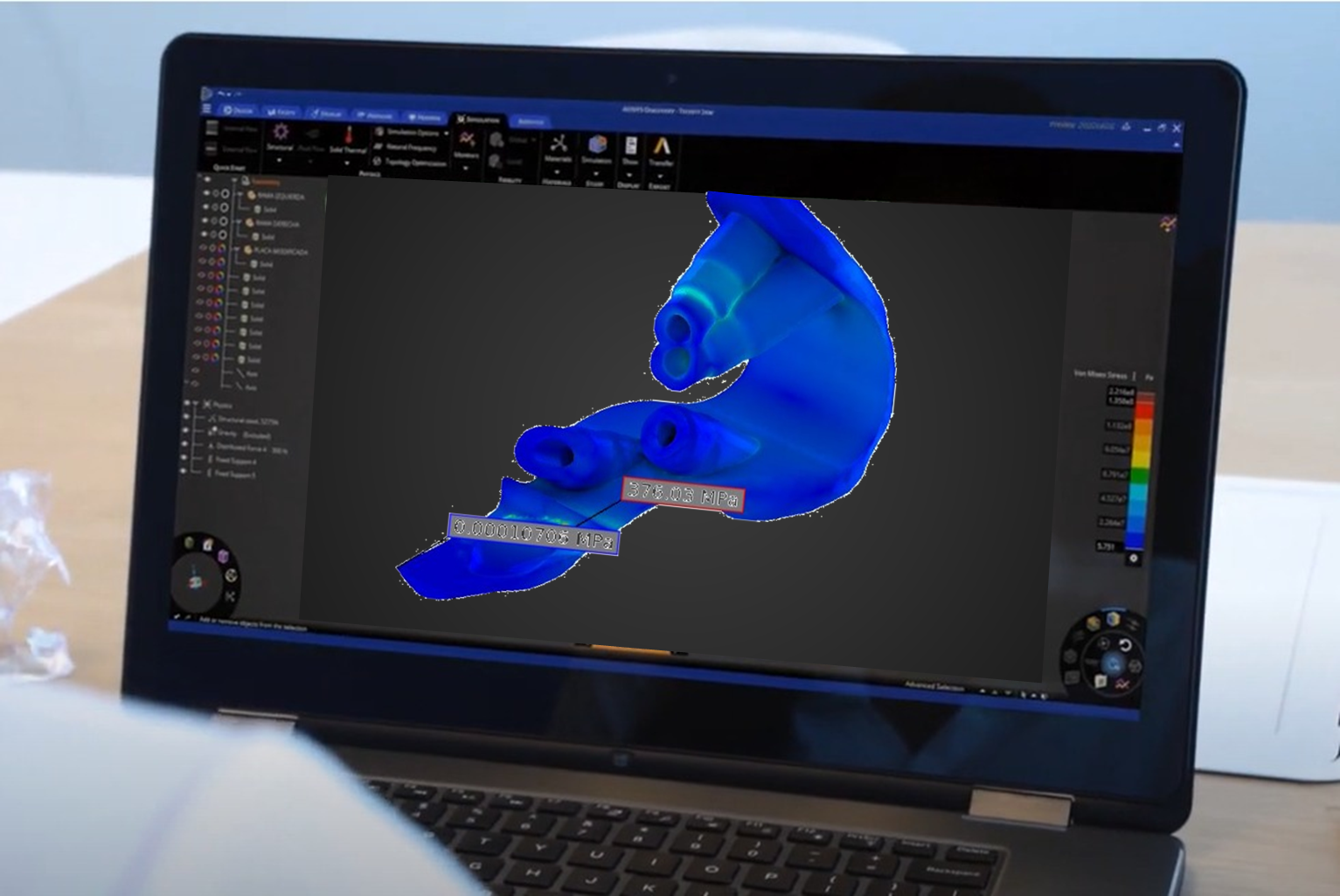The image size is (1340, 896).
Task: Open the dropdown arrow under Monitors
Action: [466, 168]
